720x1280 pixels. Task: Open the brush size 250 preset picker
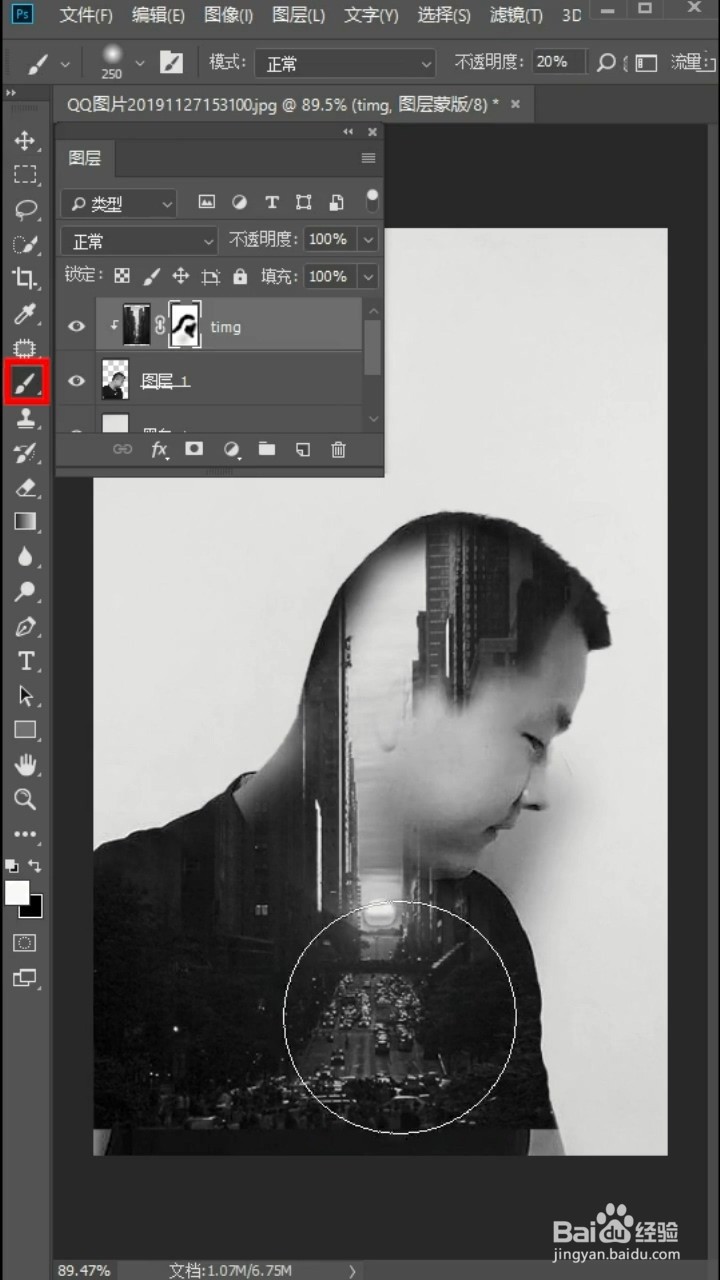tap(122, 62)
